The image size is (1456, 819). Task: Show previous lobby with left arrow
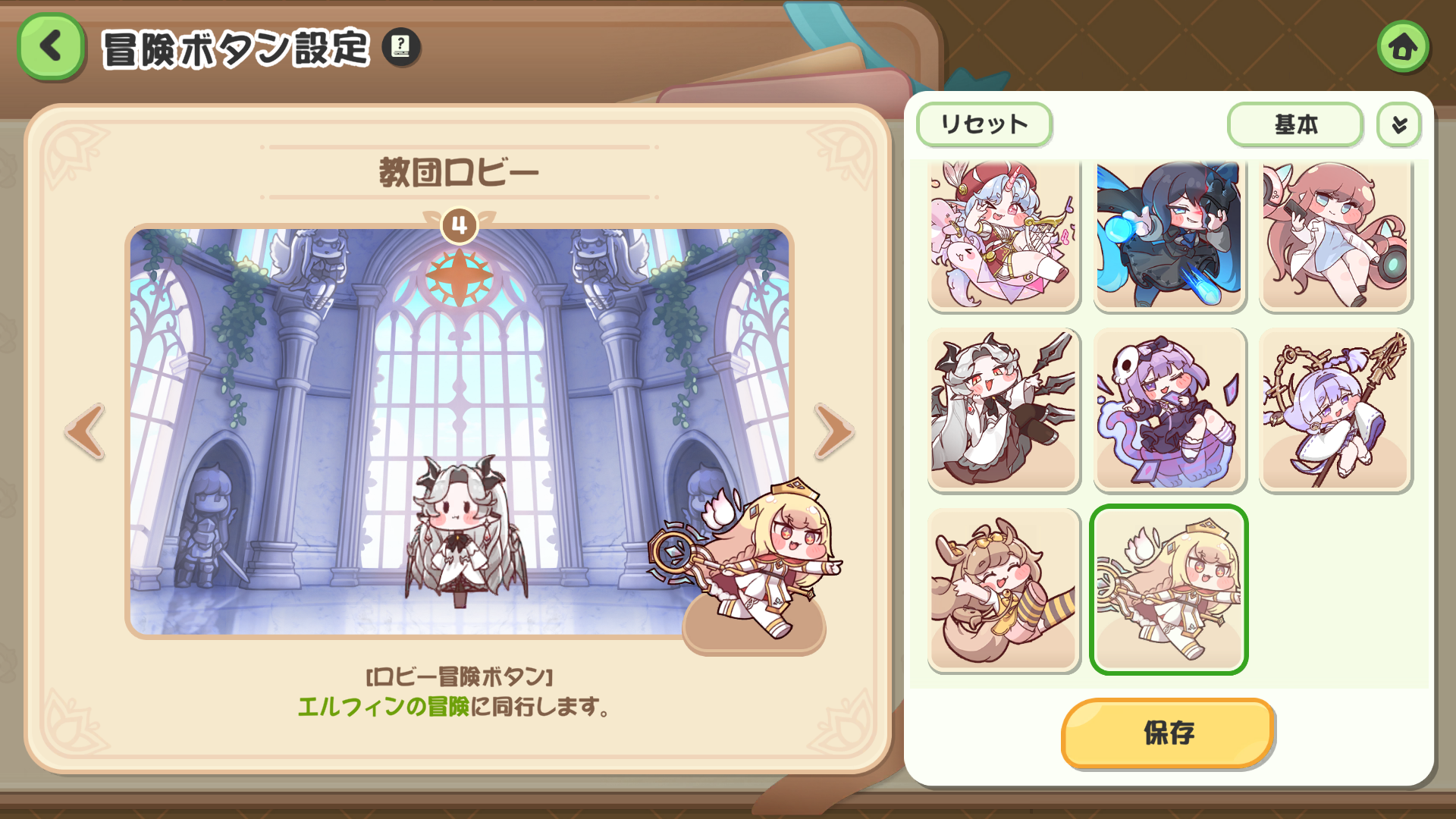85,431
